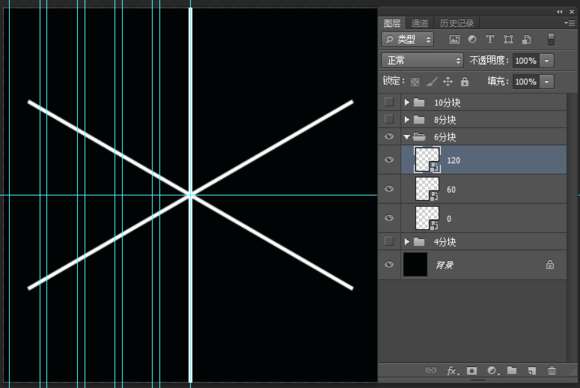Toggle the layer filtering switch

[x=551, y=40]
